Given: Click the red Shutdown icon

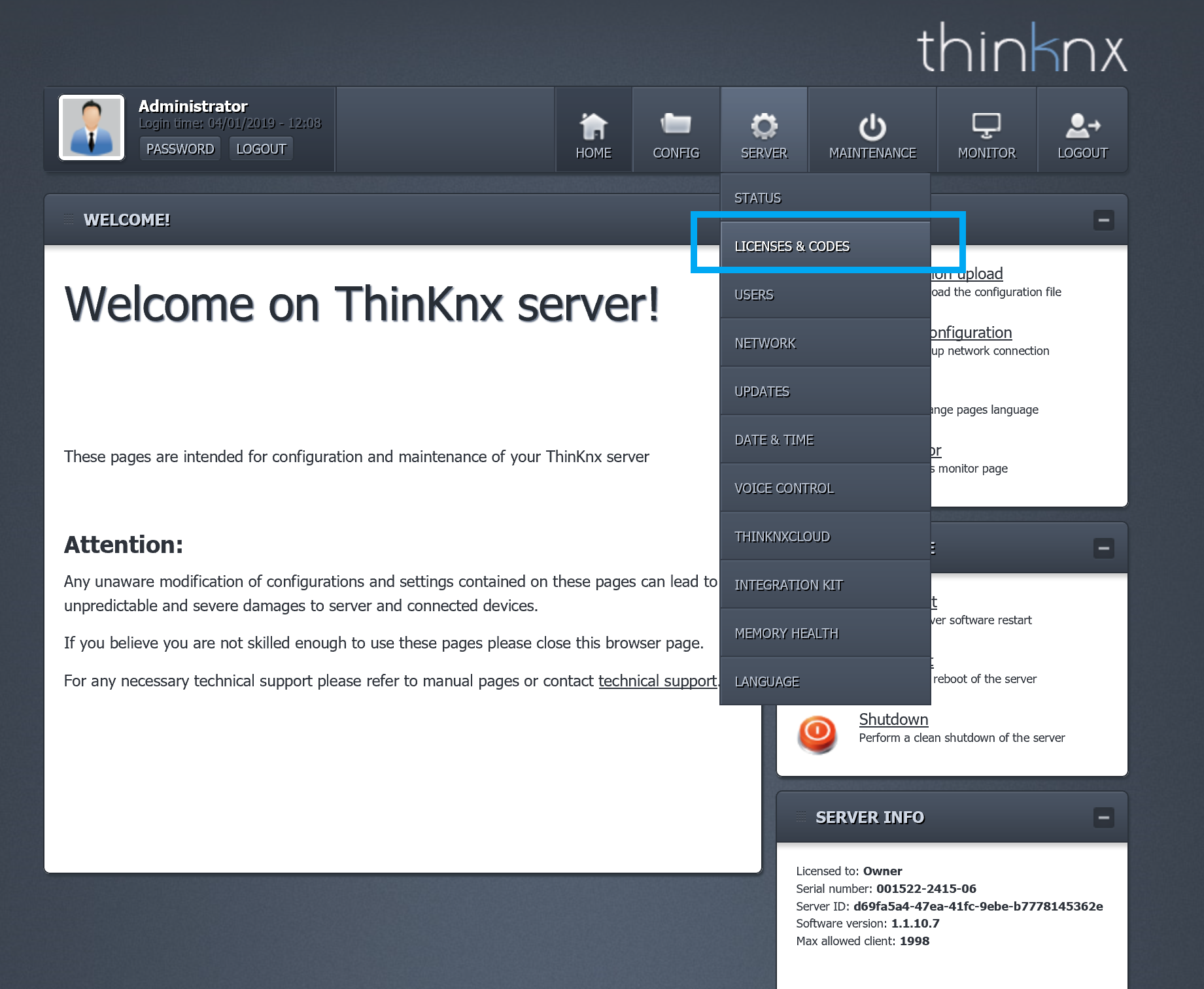Looking at the screenshot, I should click(x=817, y=733).
